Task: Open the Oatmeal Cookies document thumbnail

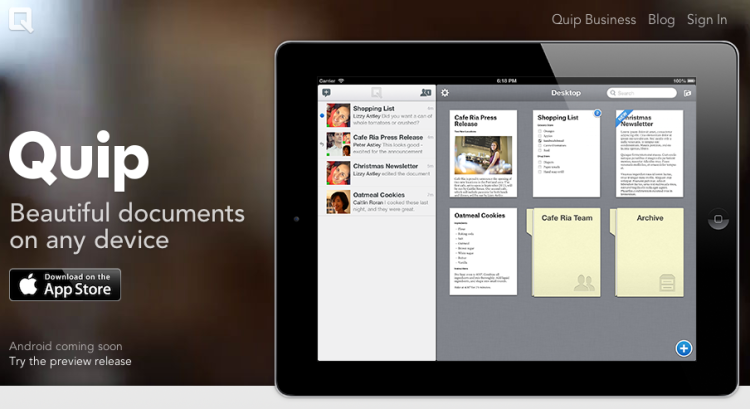Action: (483, 252)
